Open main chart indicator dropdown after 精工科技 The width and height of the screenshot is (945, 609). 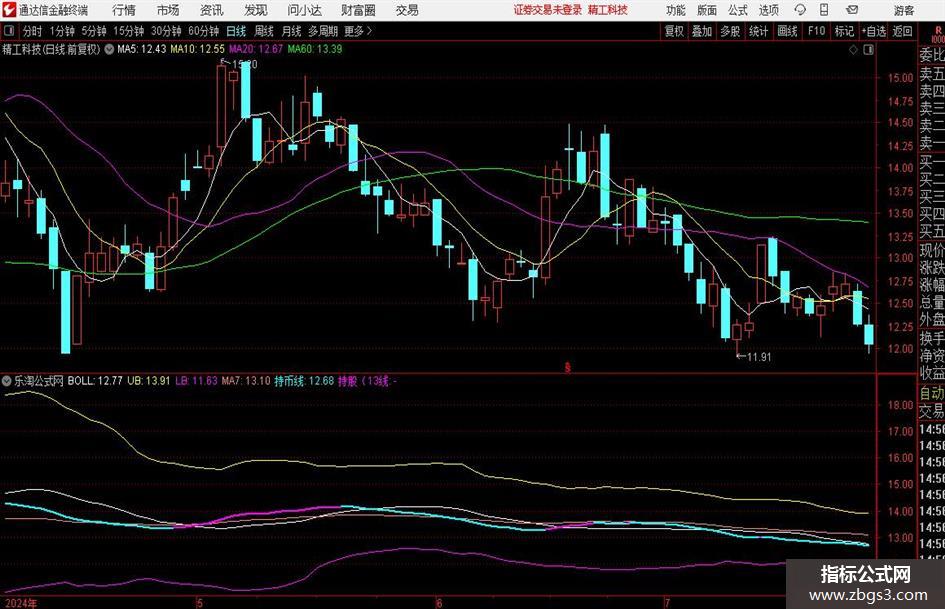tap(109, 49)
